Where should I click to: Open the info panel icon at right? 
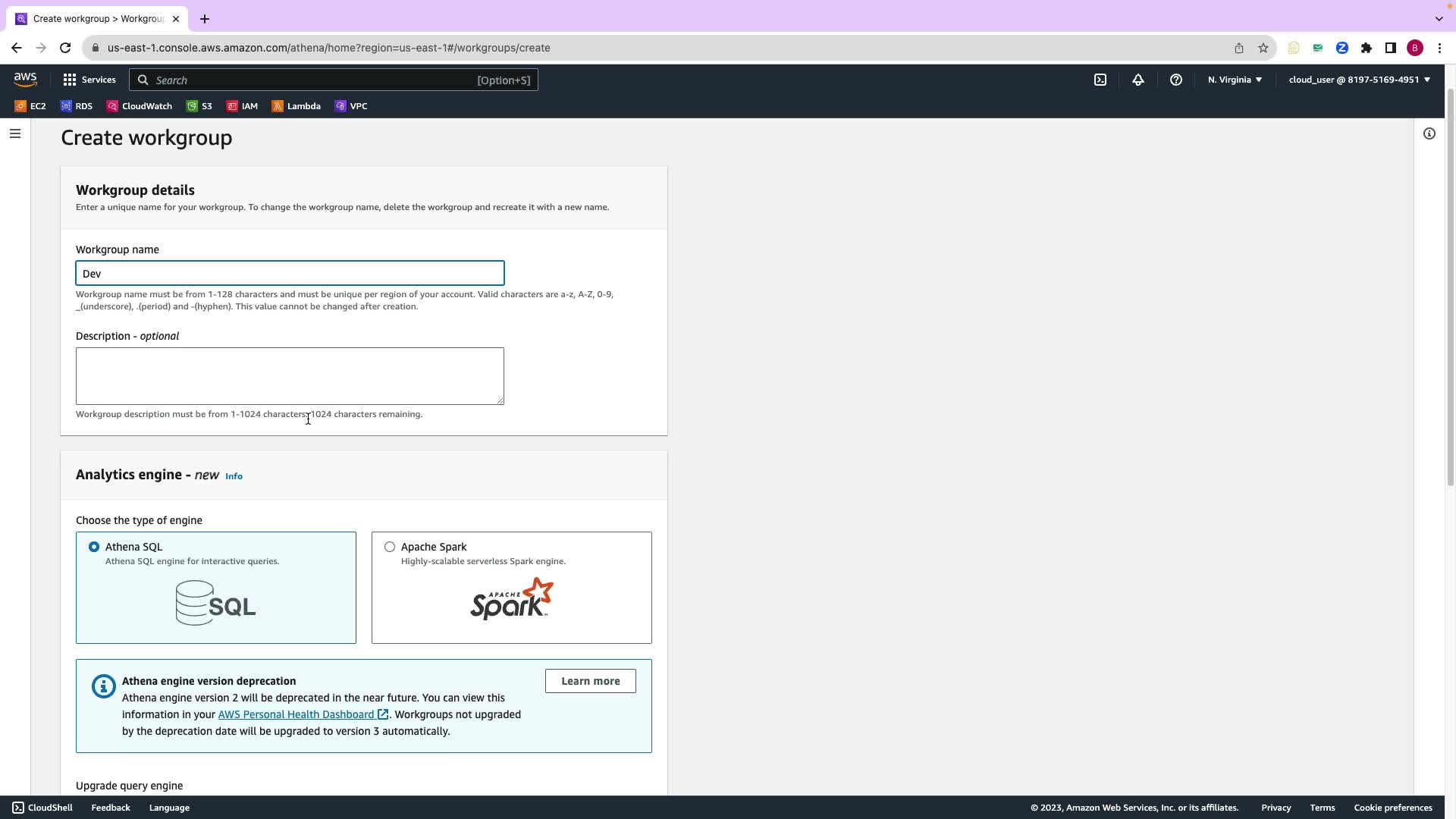click(1429, 134)
